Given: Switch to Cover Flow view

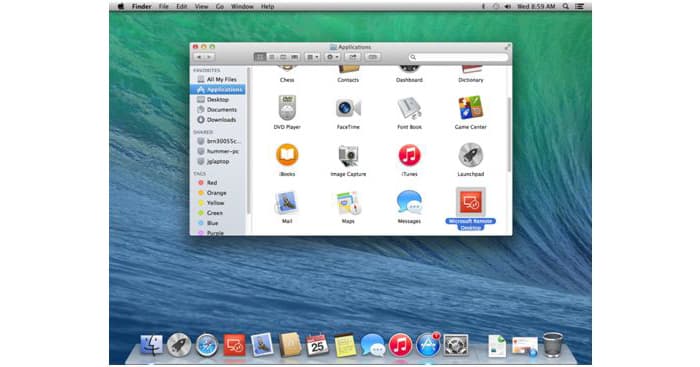Looking at the screenshot, I should 294,57.
